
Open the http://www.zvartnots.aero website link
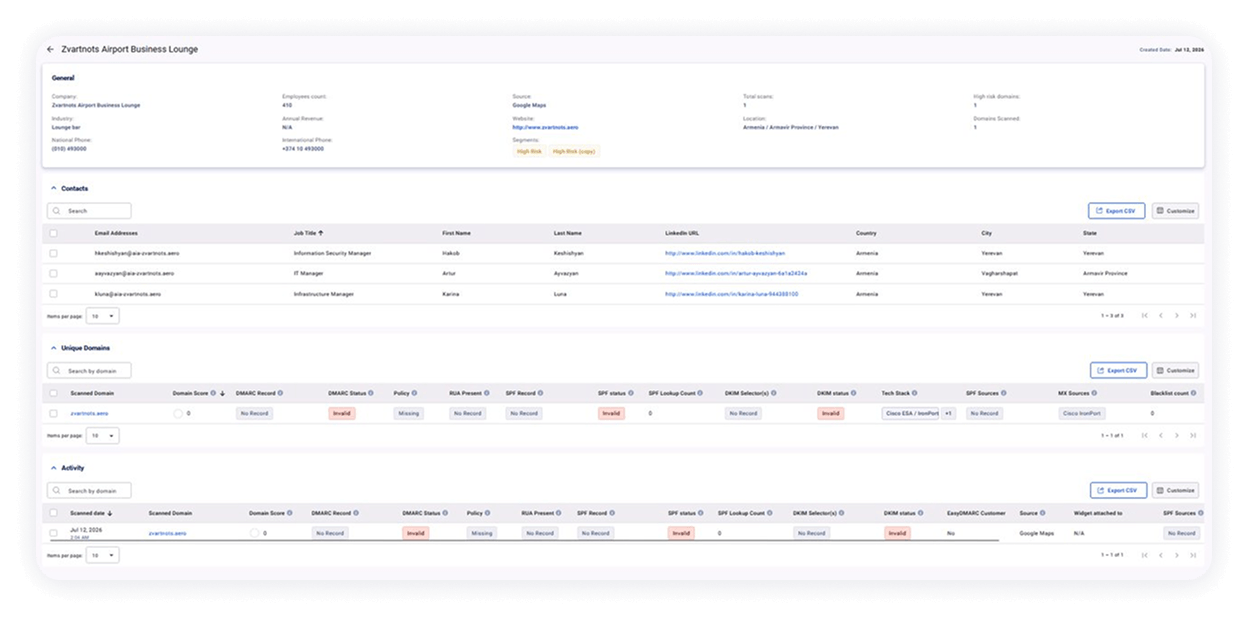click(545, 127)
